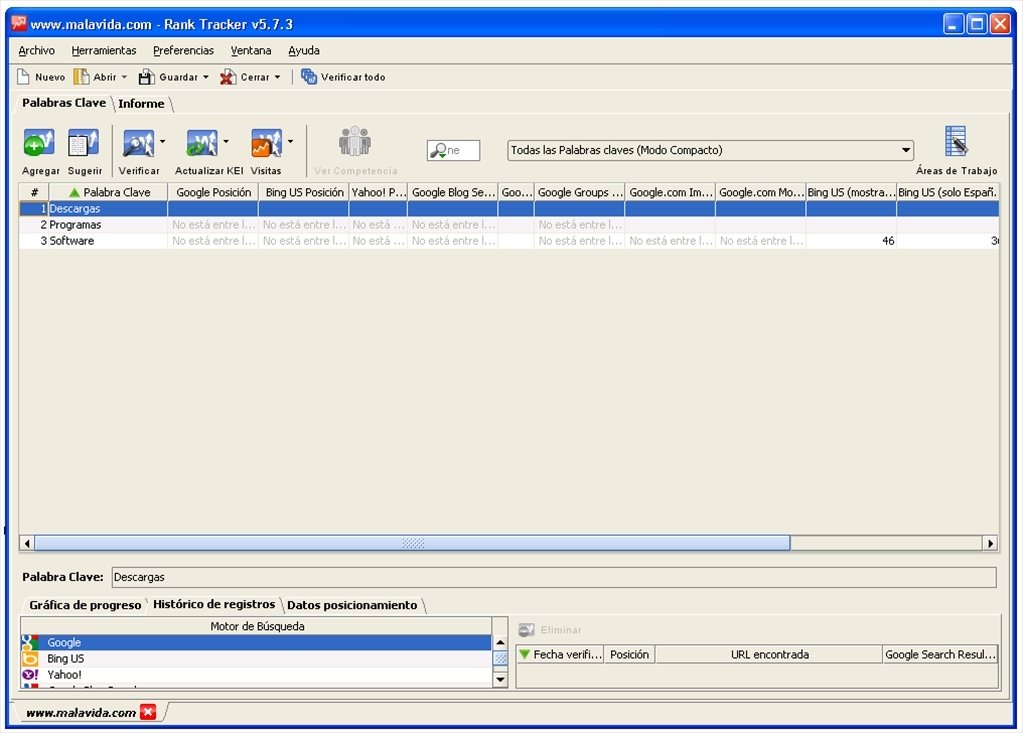Add keywords with the Agregar icon
Screen dimensions: 1023x733
[39, 143]
